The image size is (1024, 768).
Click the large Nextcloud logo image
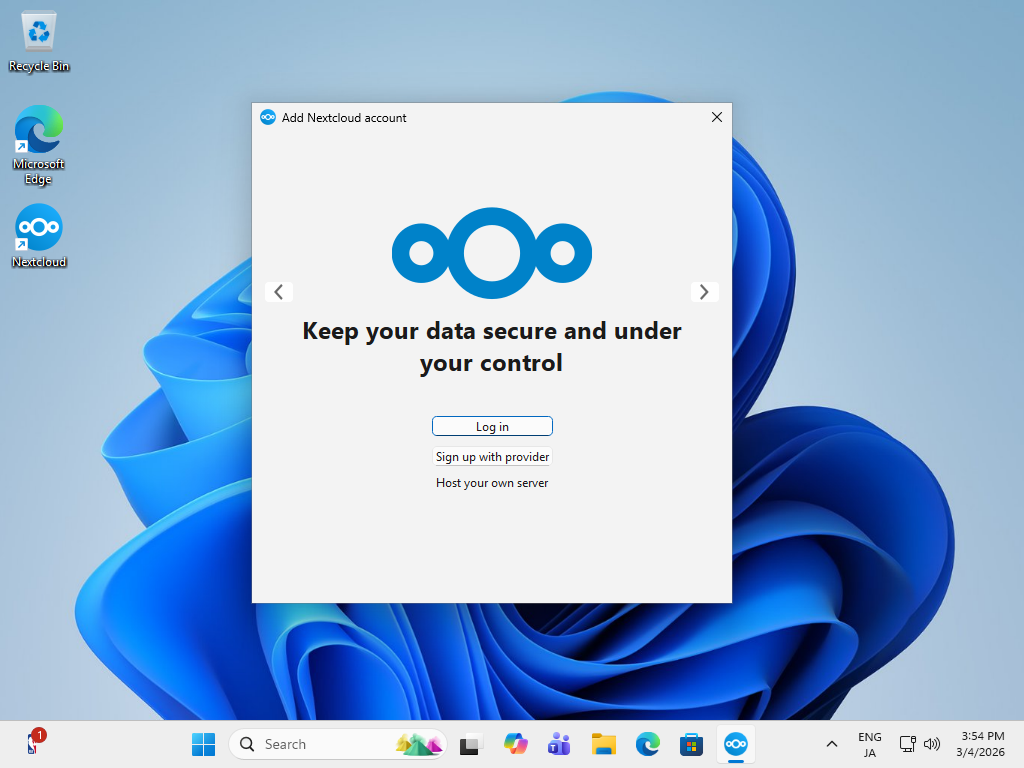click(492, 253)
